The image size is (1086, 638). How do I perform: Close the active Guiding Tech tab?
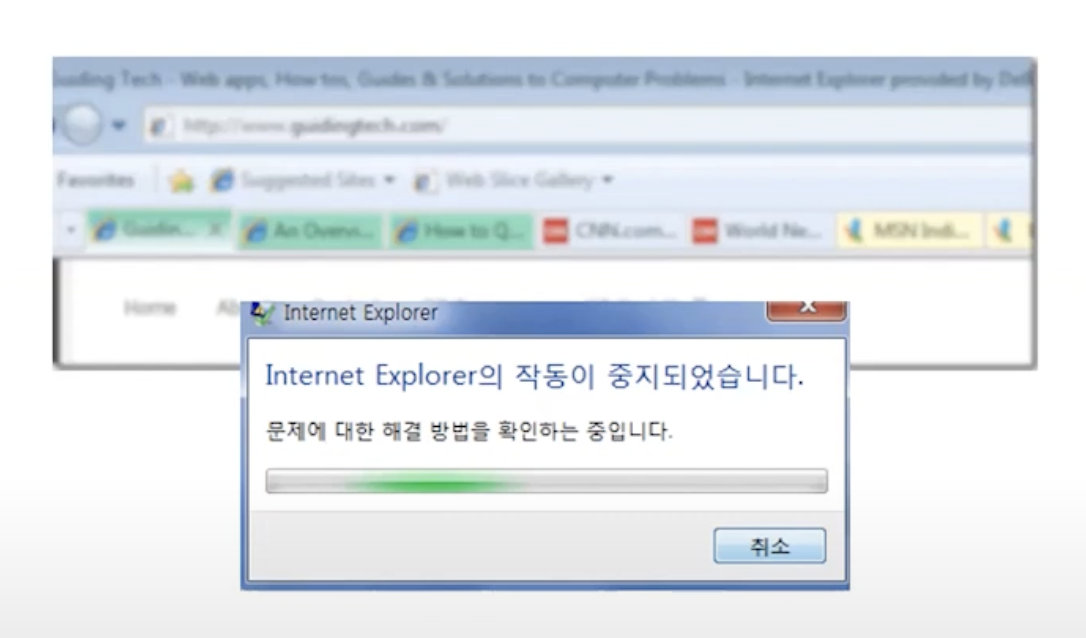click(x=215, y=229)
